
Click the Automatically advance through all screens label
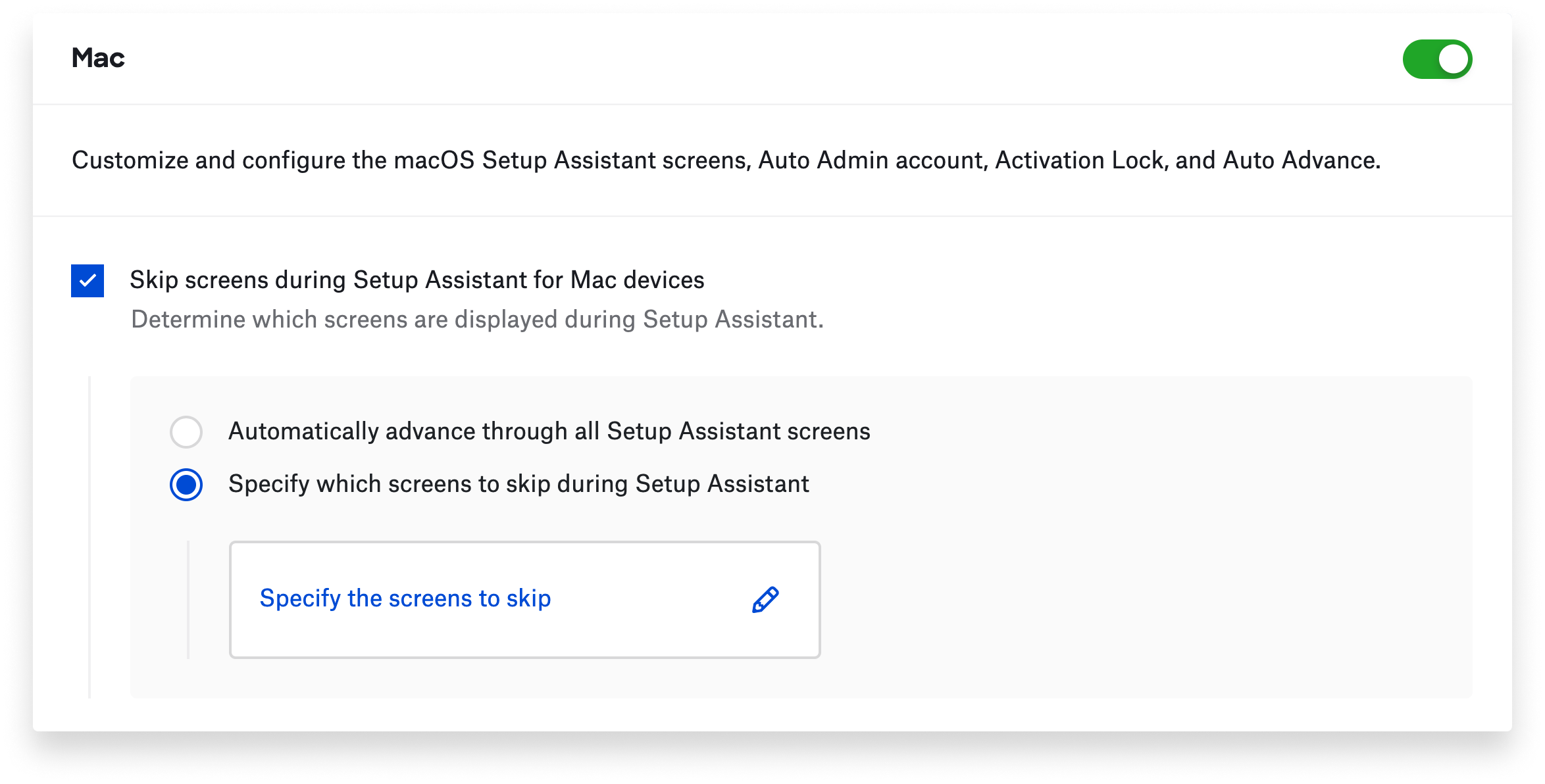tap(549, 431)
